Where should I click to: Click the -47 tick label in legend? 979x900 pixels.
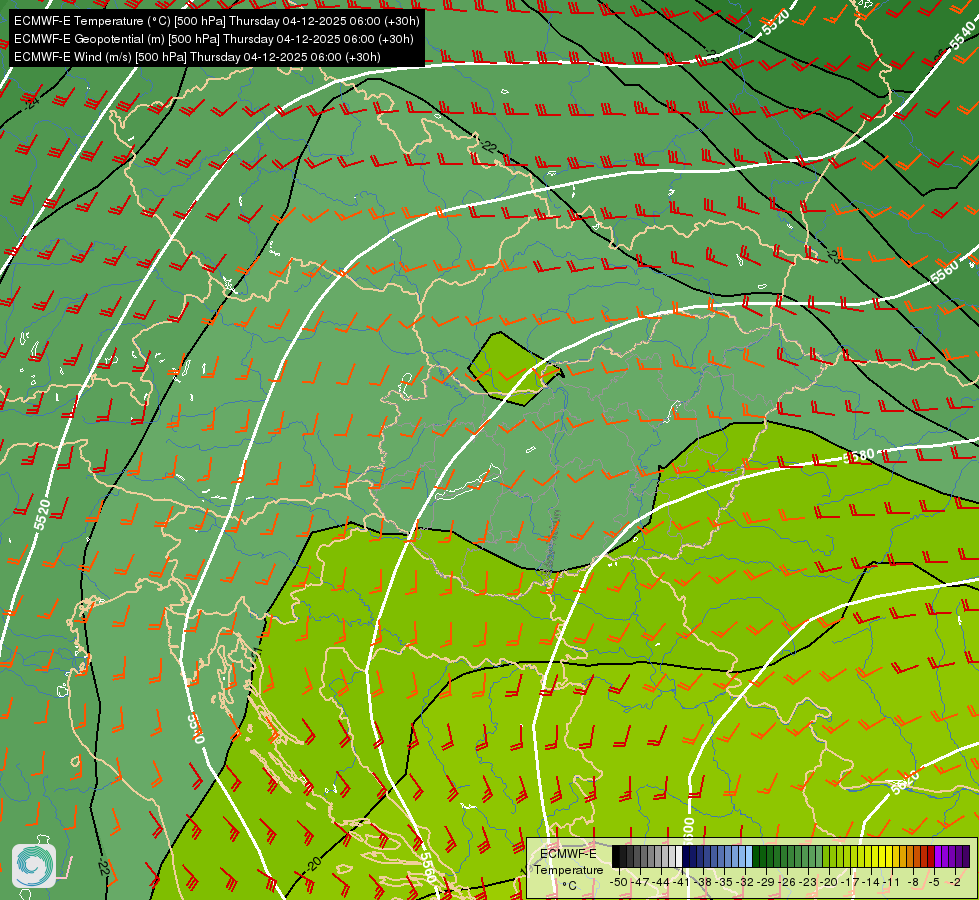[x=641, y=882]
